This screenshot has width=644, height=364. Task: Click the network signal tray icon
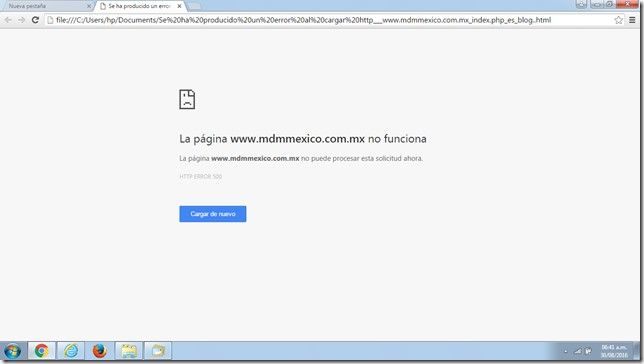coord(578,351)
